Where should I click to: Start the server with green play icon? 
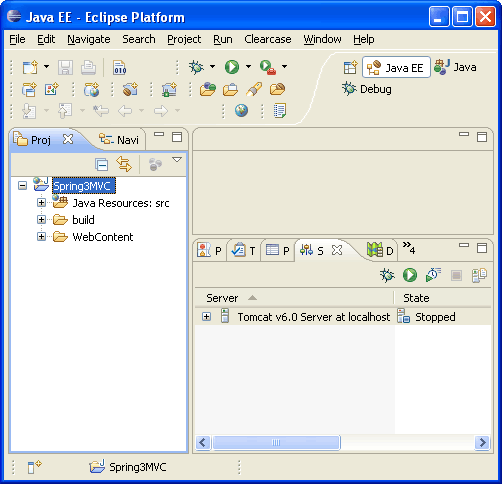(410, 275)
